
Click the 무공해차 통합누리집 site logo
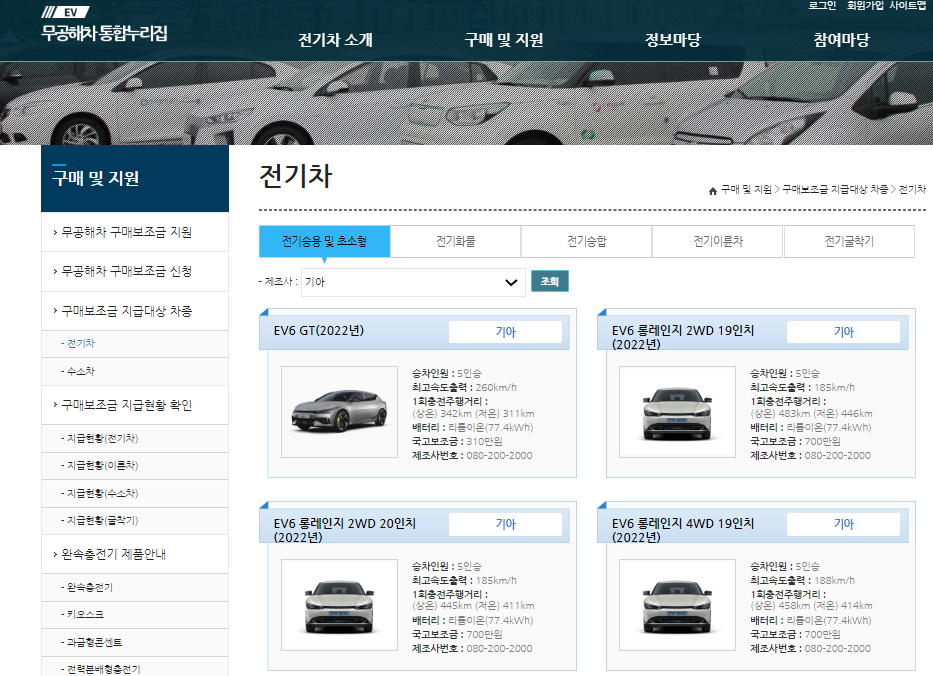point(104,24)
